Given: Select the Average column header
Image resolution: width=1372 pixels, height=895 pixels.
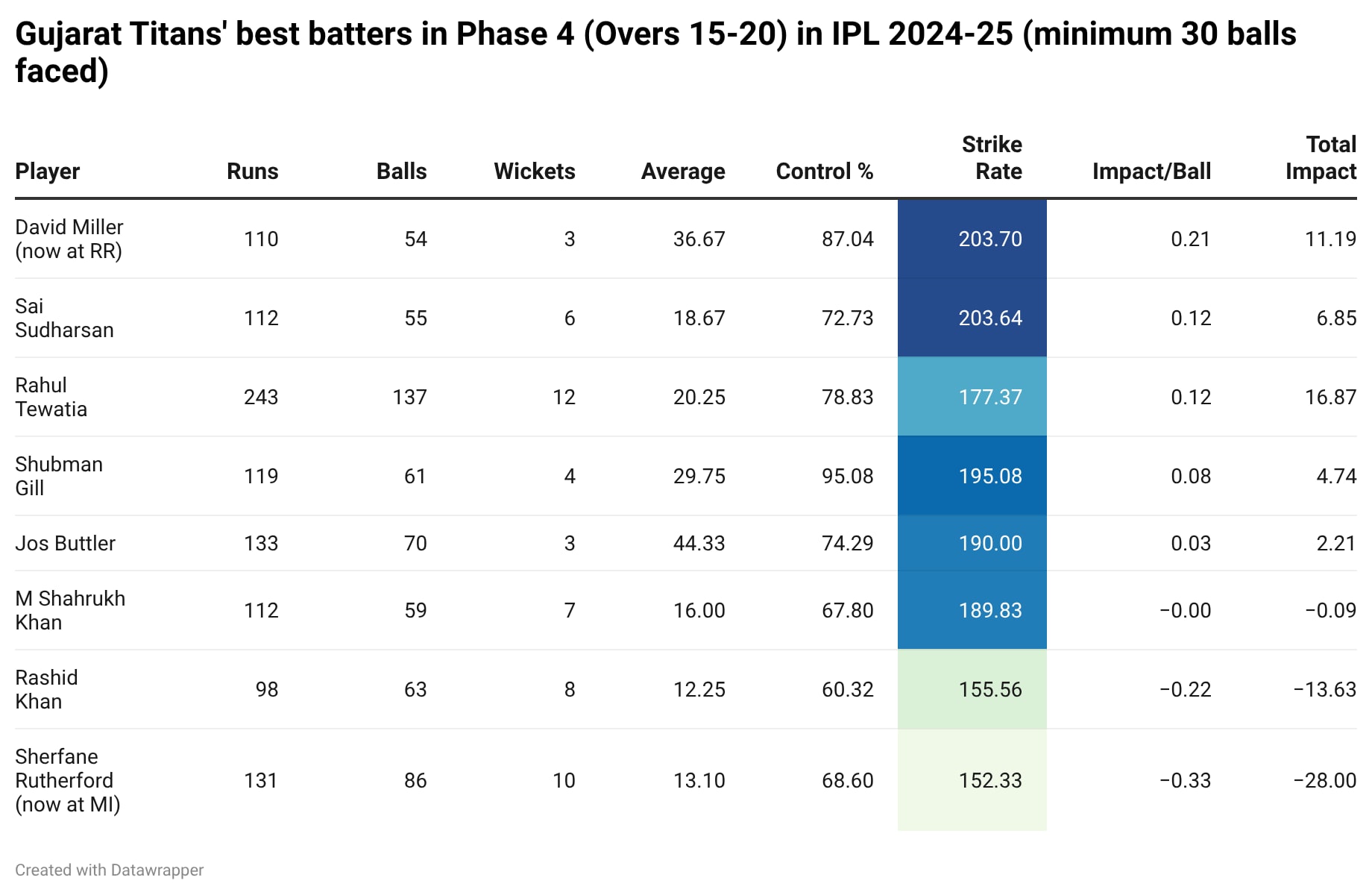Looking at the screenshot, I should pyautogui.click(x=682, y=172).
